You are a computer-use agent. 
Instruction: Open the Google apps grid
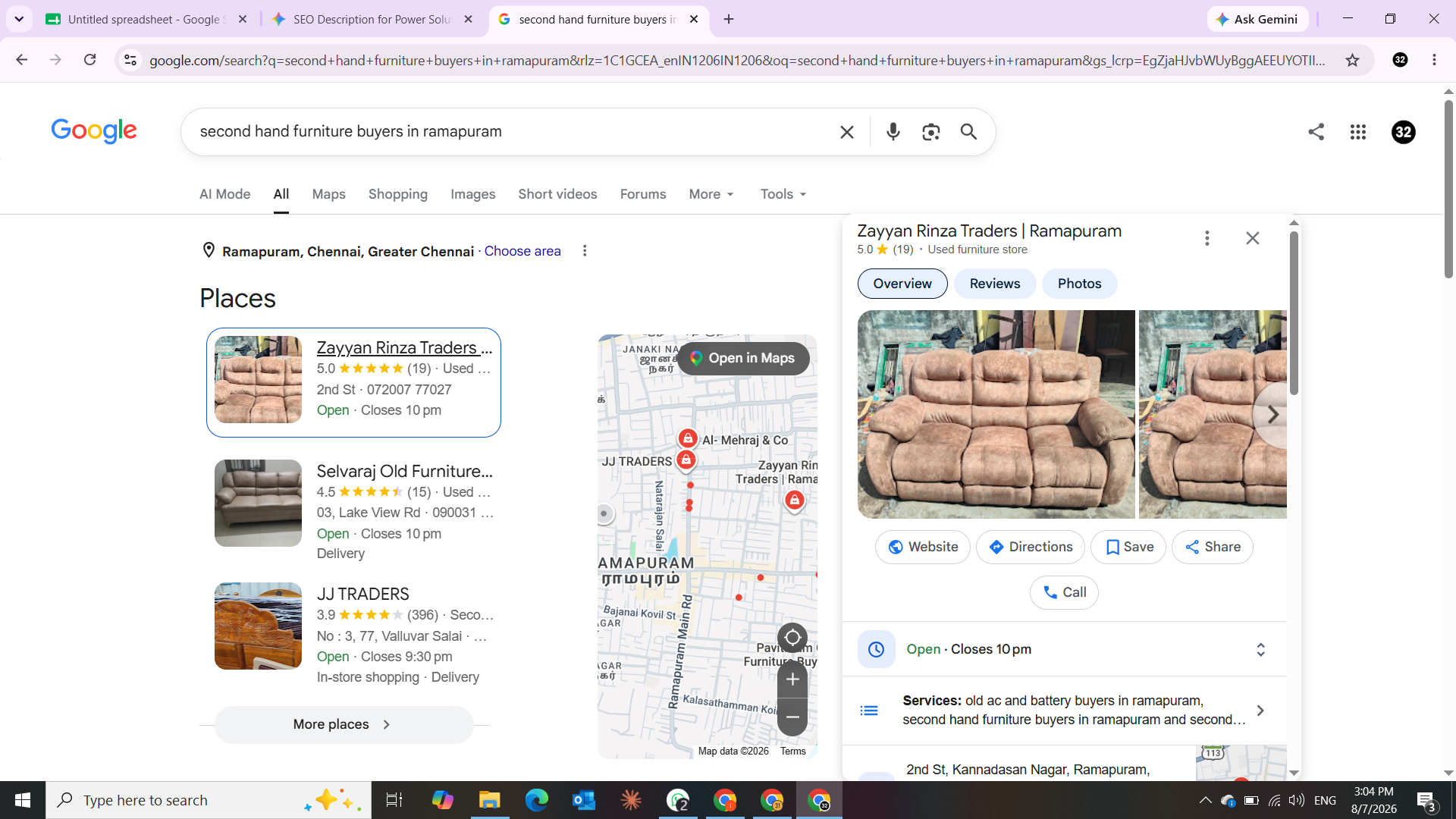(x=1358, y=132)
